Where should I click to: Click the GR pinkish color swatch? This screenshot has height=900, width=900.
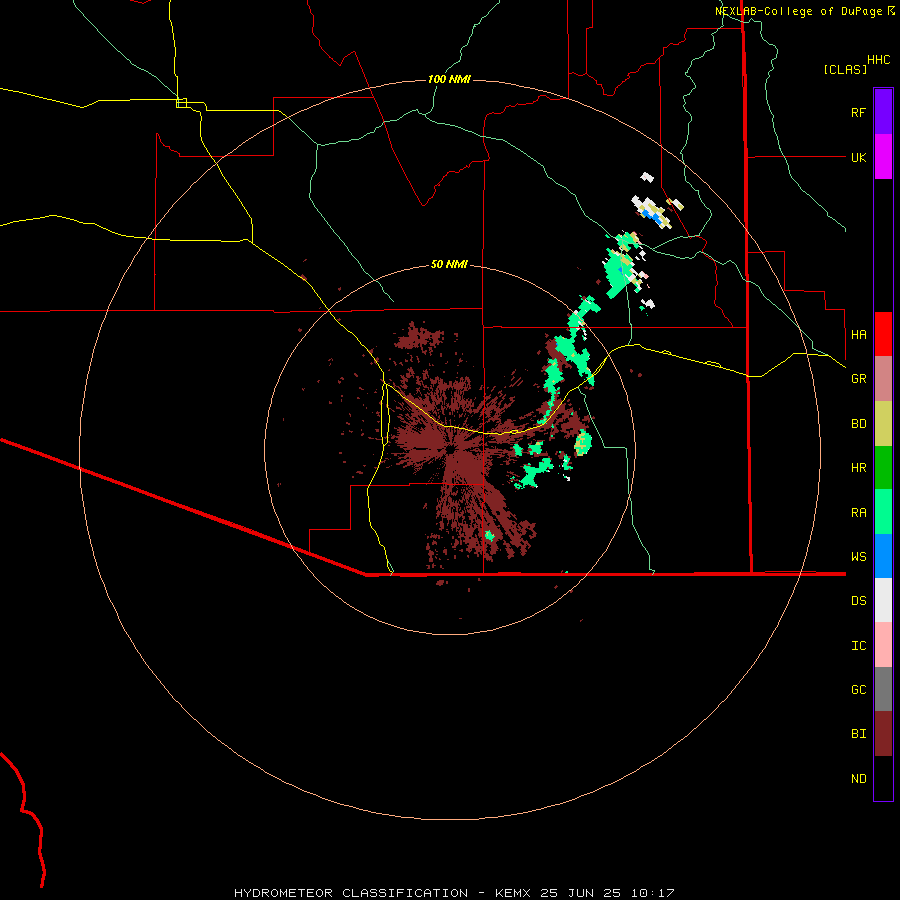[883, 378]
